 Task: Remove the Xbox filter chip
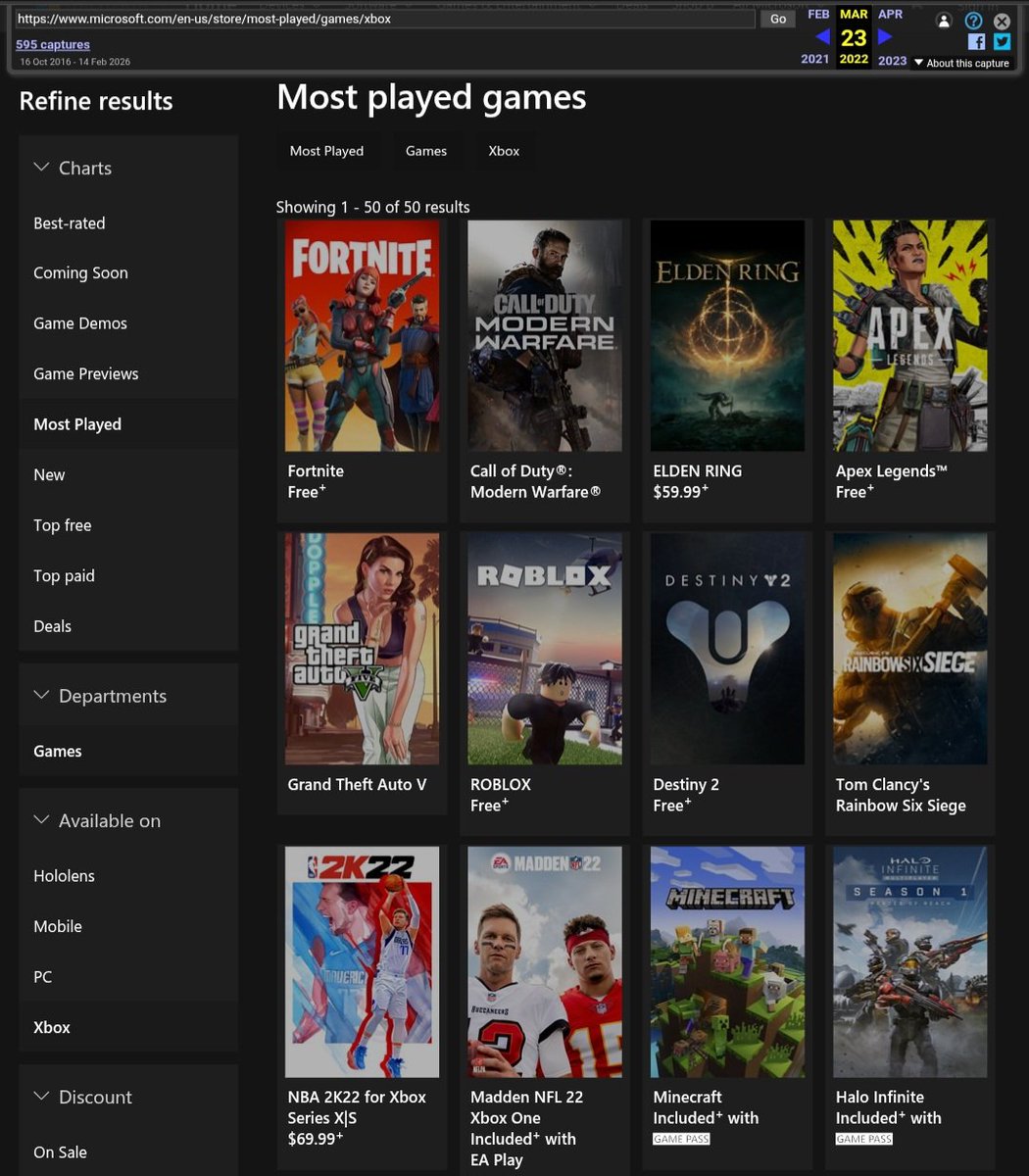click(x=504, y=151)
